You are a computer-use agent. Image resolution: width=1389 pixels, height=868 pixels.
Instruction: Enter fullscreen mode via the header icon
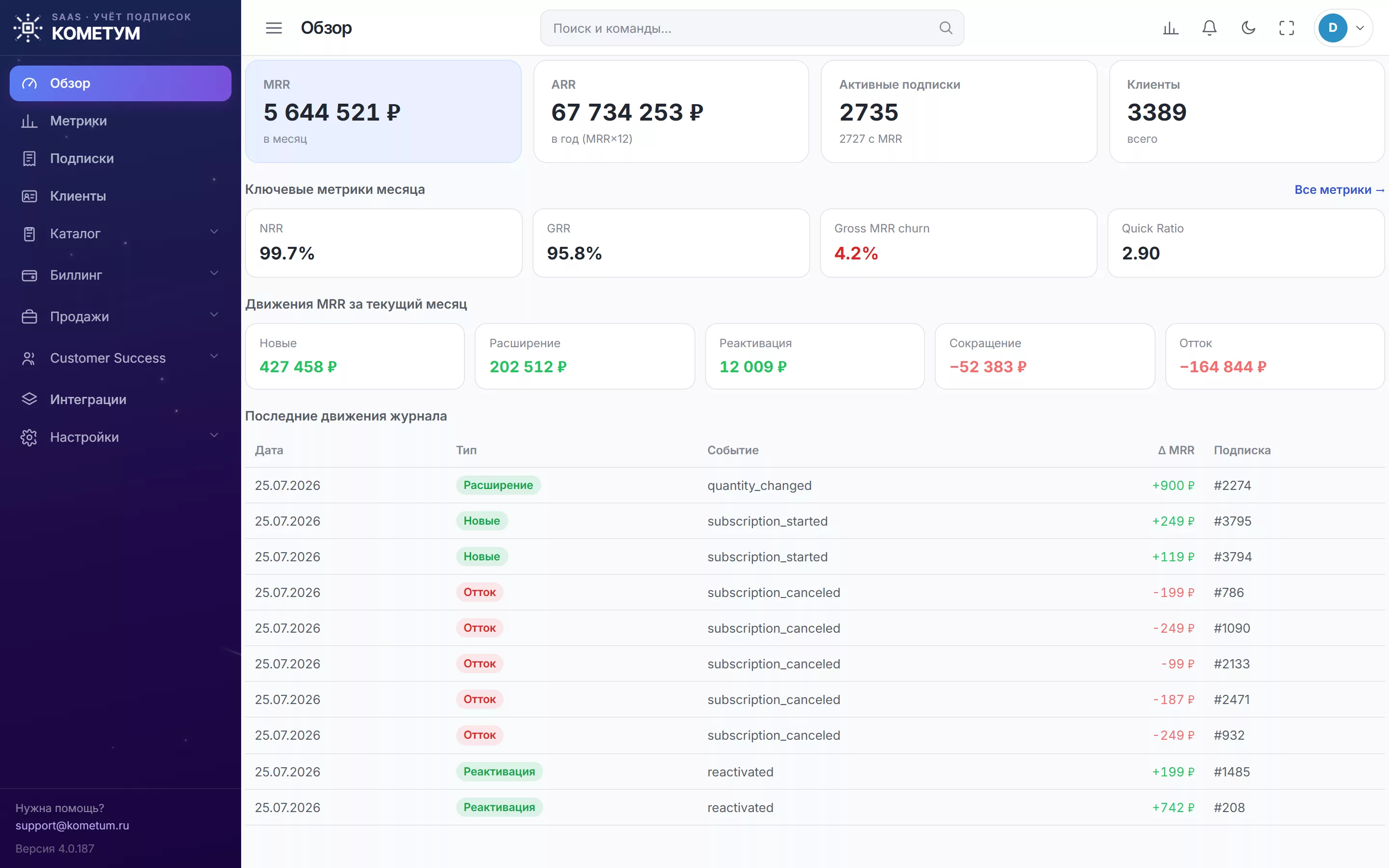click(1286, 27)
